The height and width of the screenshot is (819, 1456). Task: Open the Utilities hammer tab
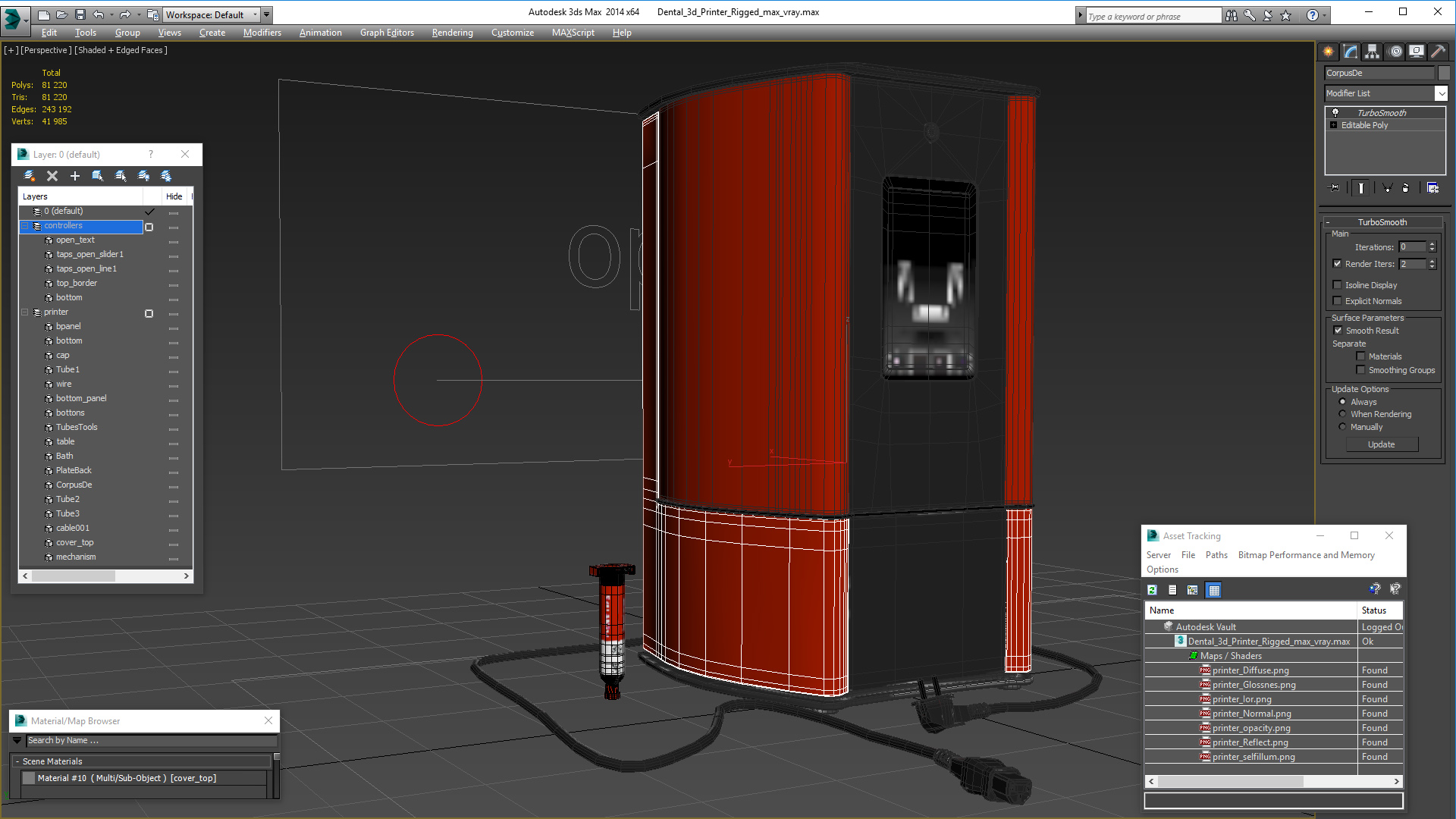point(1438,52)
